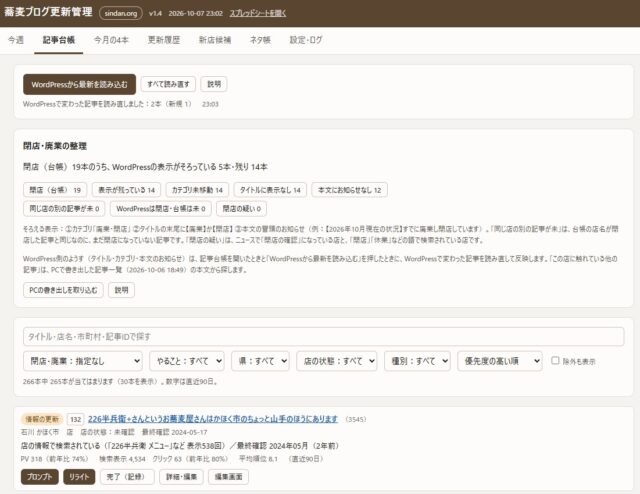Toggle the 除外も表示 checkbox
The image size is (640, 494).
(x=555, y=360)
